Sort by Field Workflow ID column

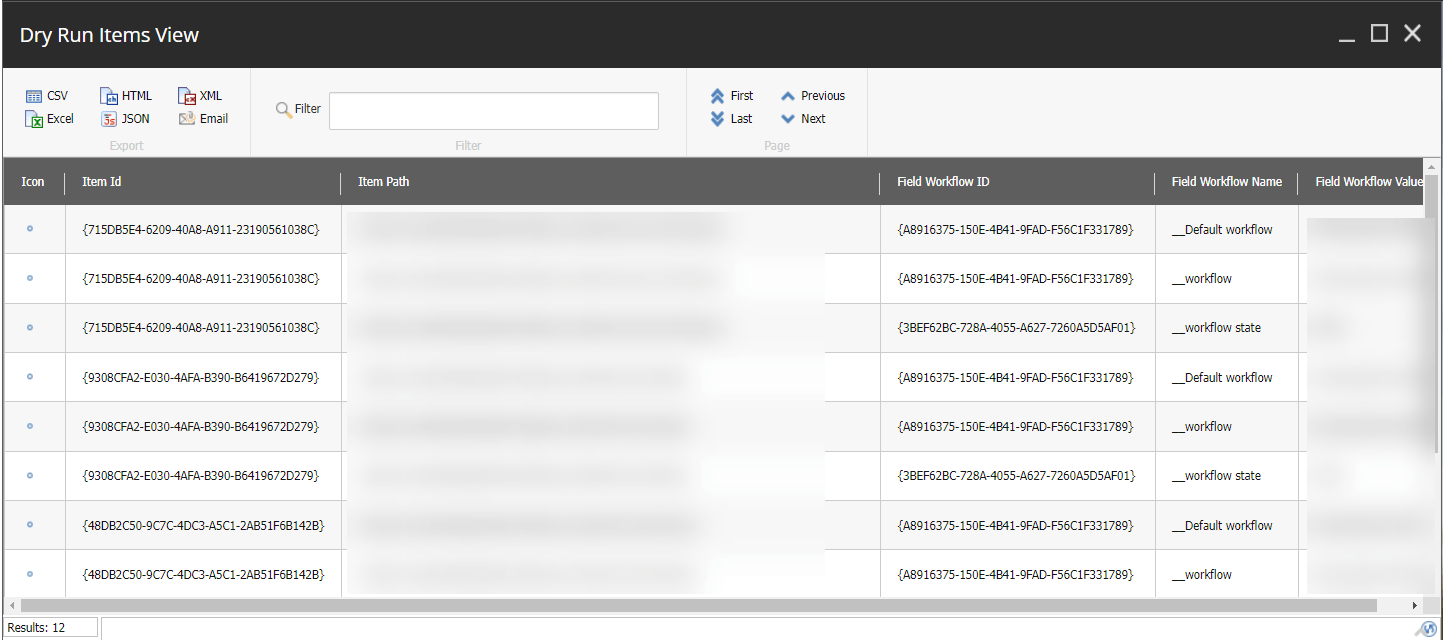pyautogui.click(x=943, y=182)
